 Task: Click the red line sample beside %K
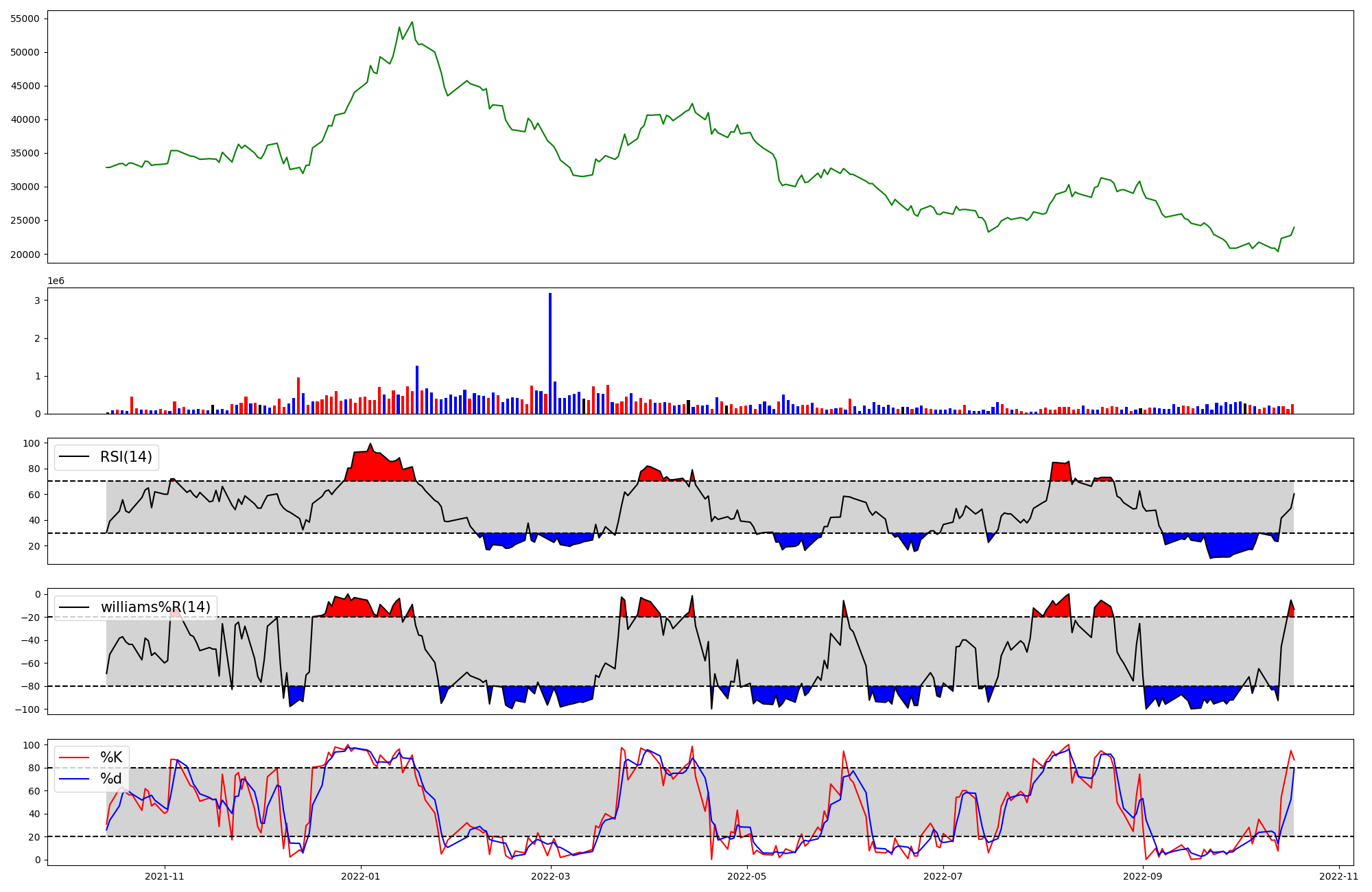pos(74,758)
